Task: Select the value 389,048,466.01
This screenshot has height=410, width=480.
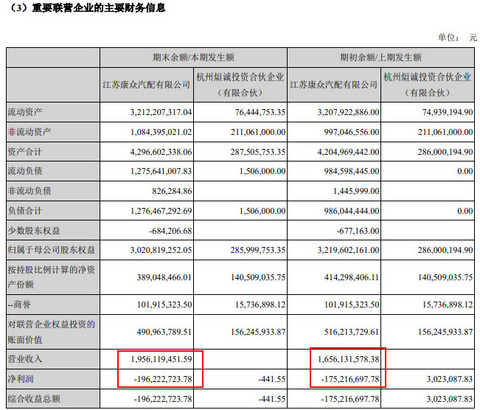Action: [164, 277]
